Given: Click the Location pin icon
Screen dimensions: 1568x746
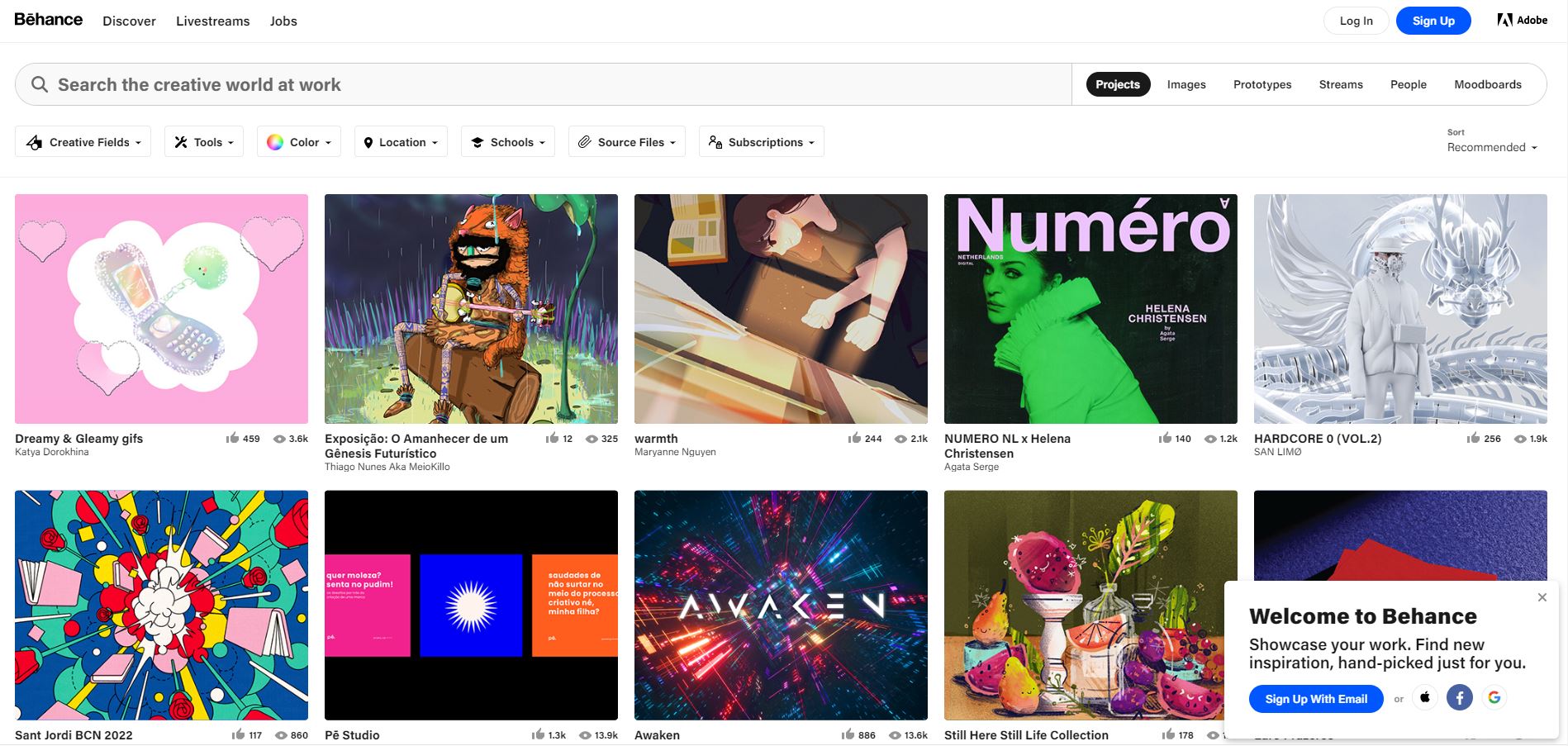Looking at the screenshot, I should tap(369, 141).
